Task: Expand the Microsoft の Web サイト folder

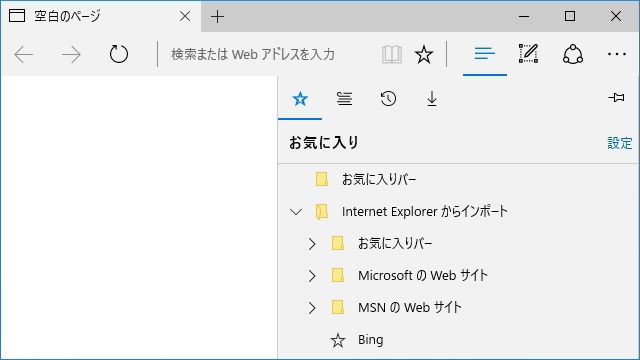Action: click(x=312, y=276)
